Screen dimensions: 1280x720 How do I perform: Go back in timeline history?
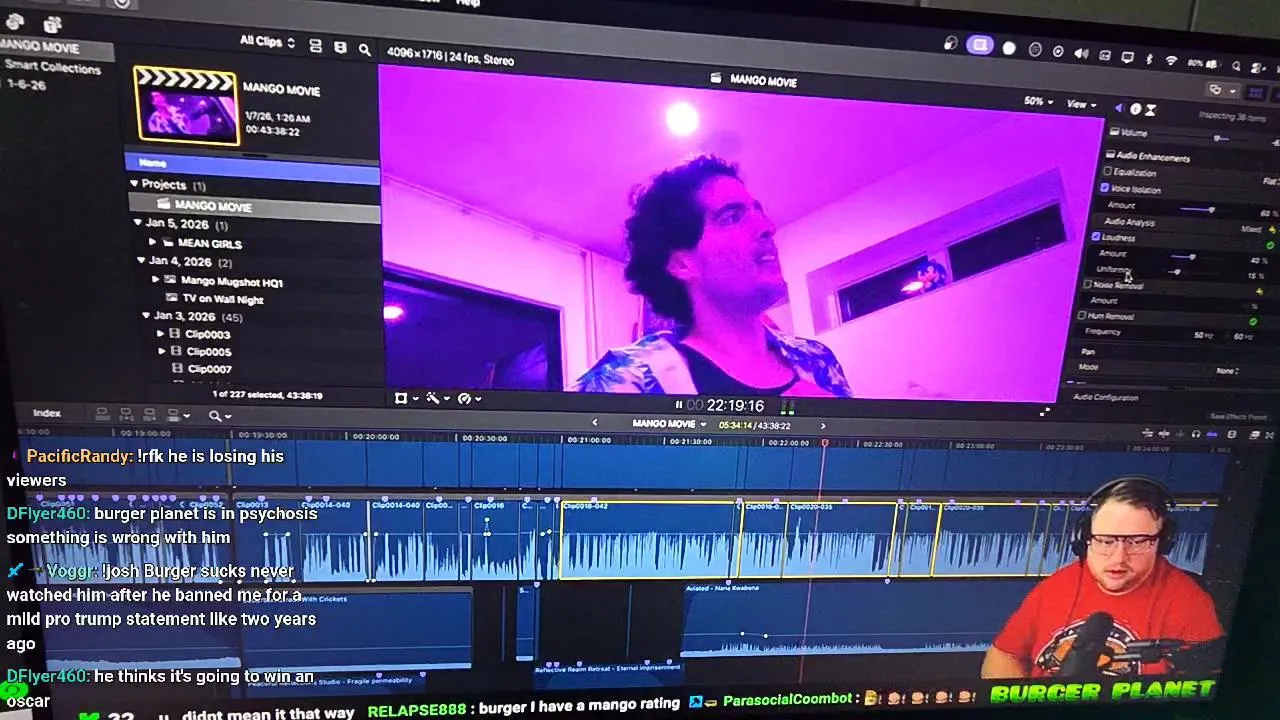[595, 423]
